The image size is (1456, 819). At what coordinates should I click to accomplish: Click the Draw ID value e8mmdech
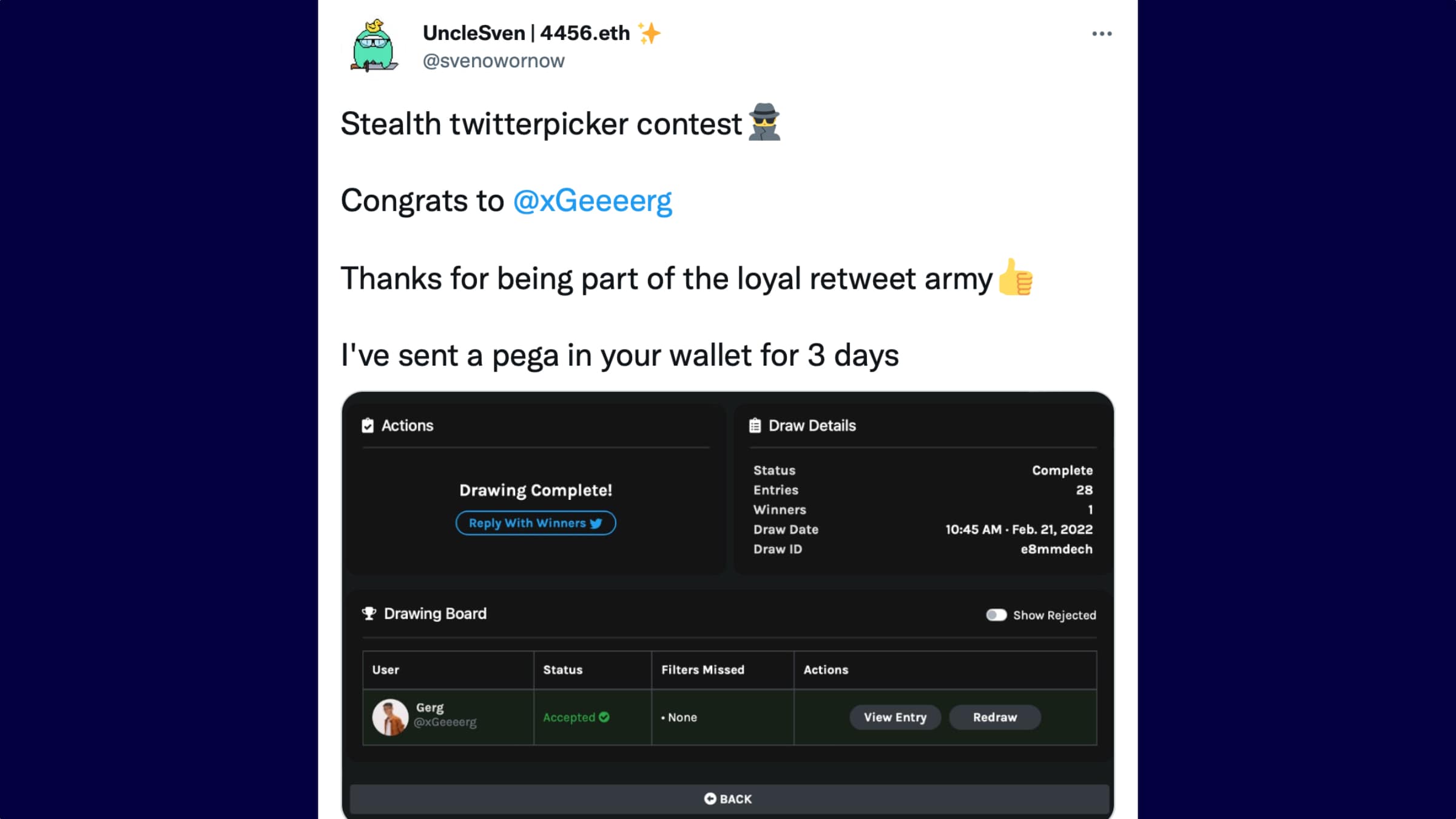pos(1056,549)
